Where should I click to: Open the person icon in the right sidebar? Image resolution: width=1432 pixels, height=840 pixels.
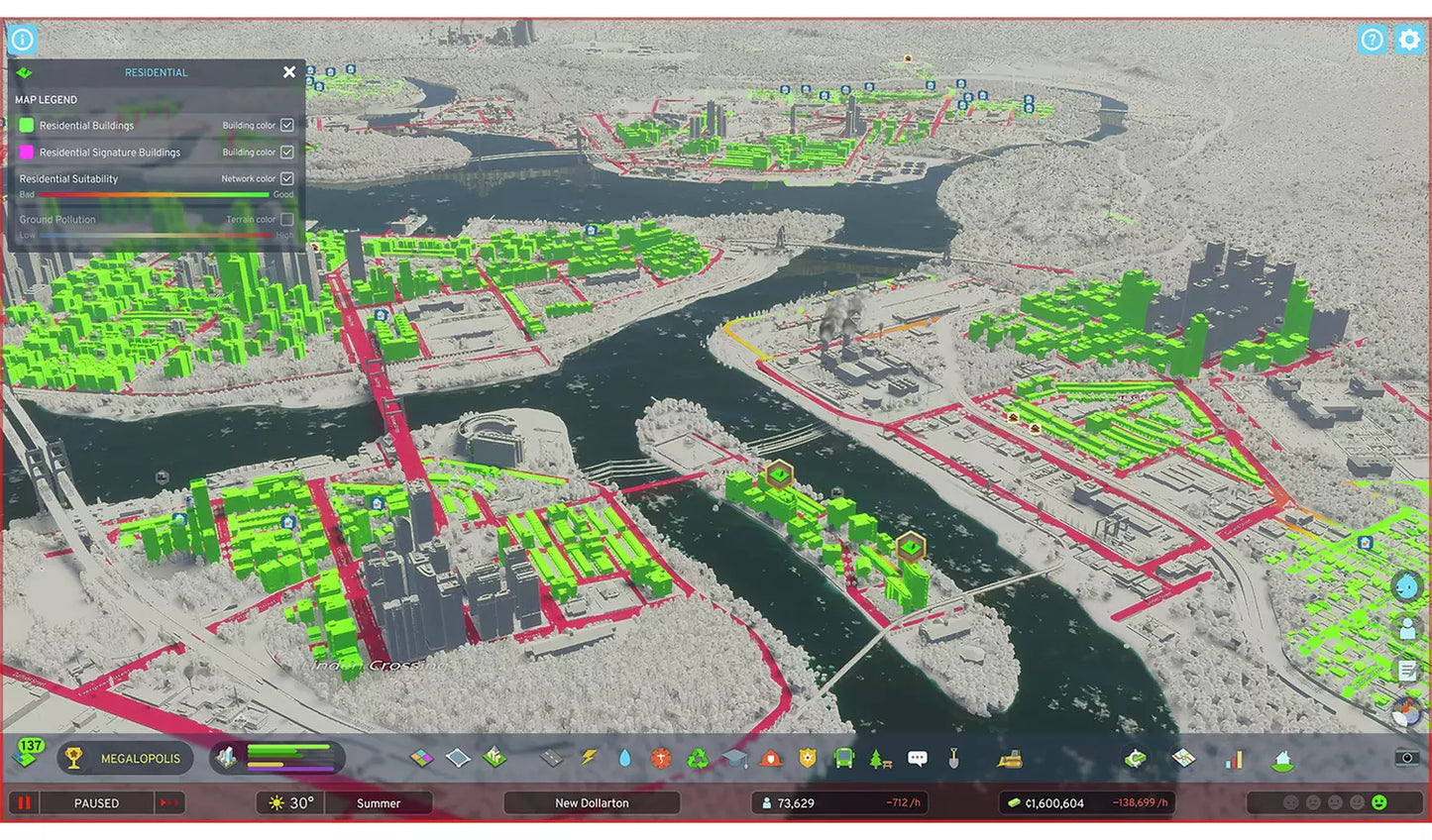tap(1407, 628)
